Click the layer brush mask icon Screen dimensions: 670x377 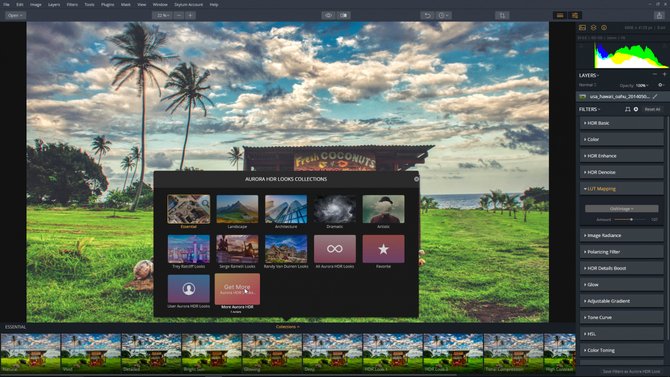(x=655, y=97)
